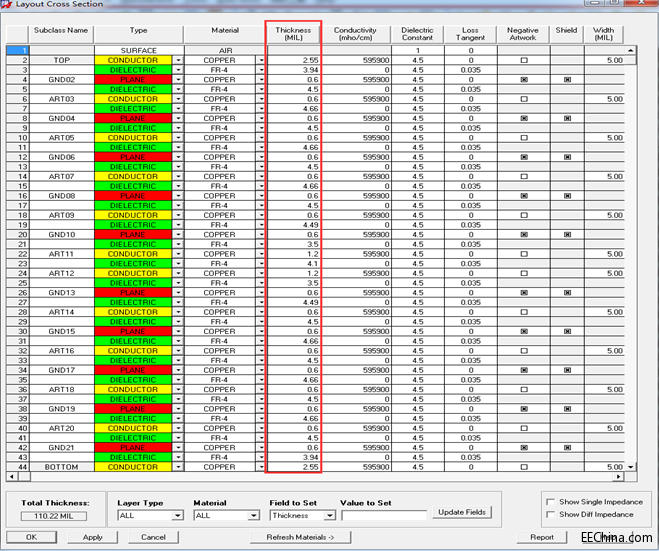Click the ART11 subclass name cell
The width and height of the screenshot is (659, 551).
(x=62, y=254)
